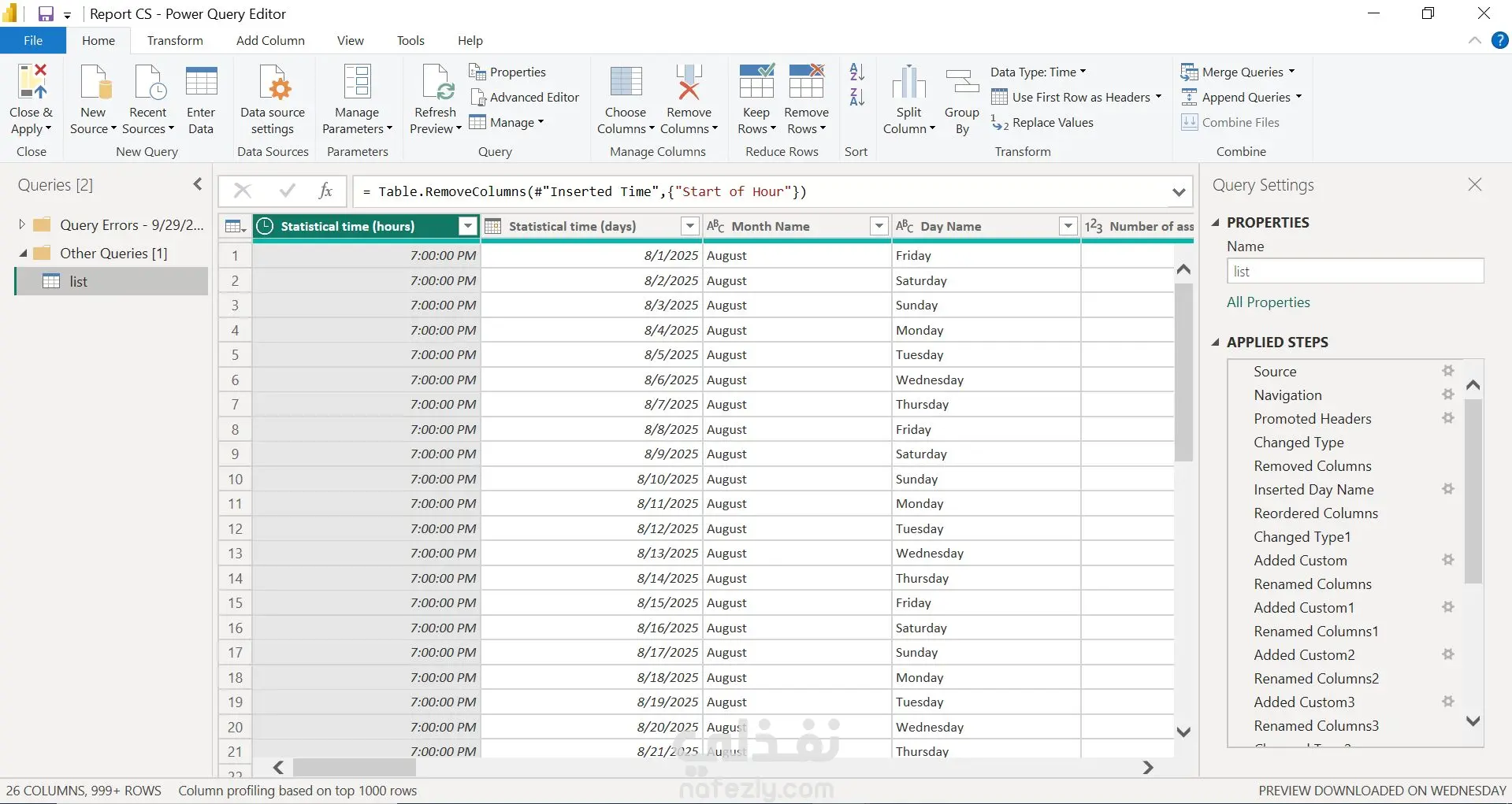Expand the formula bar with chevron
This screenshot has height=804, width=1512.
(1178, 191)
